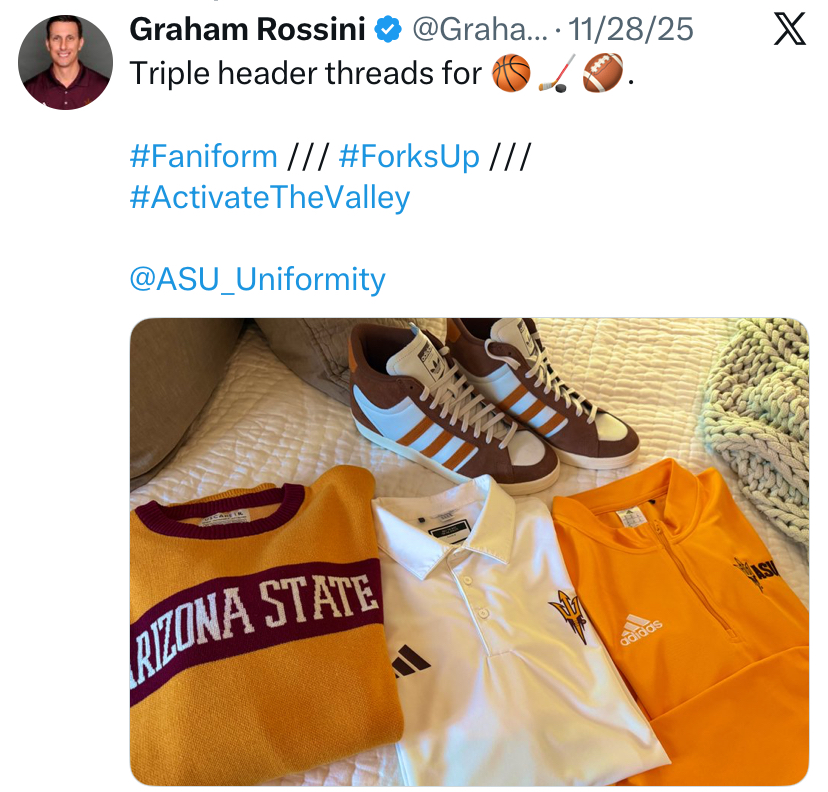The height and width of the screenshot is (792, 828).
Task: Click the #ForksUp hashtag
Action: pyautogui.click(x=409, y=156)
